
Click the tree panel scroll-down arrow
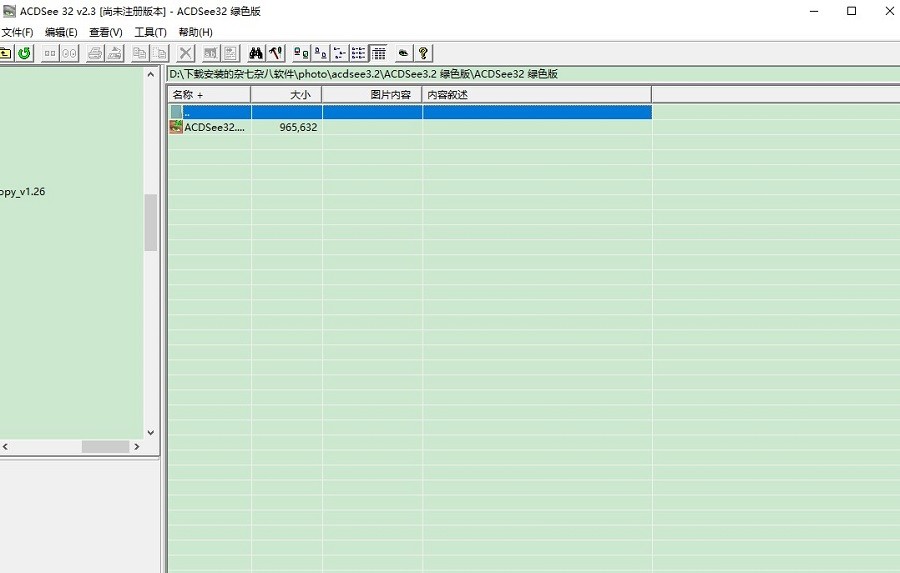pos(150,432)
